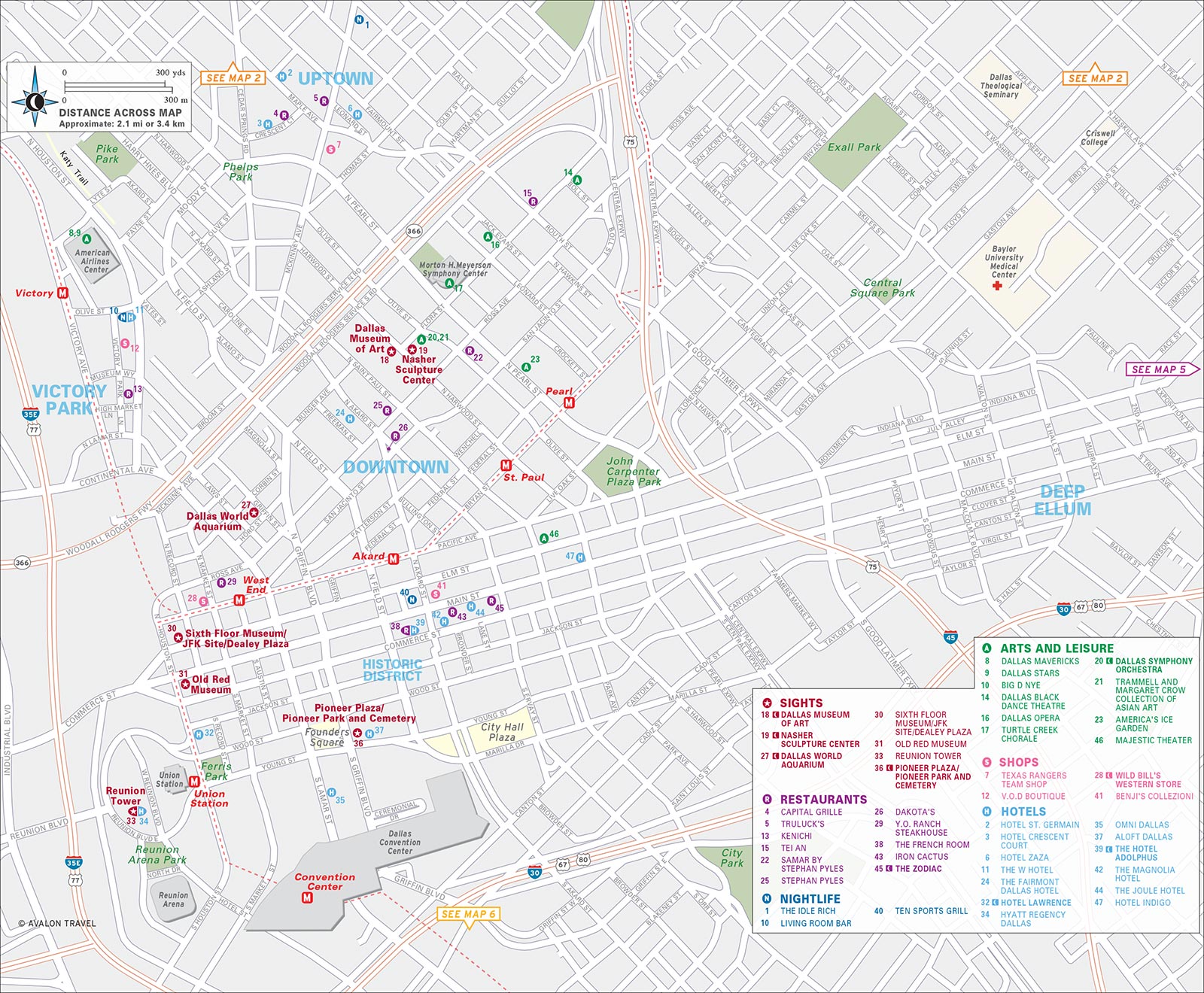Screen dimensions: 1204x993
Task: Click IRON CACTUS legend entry
Action: point(921,856)
